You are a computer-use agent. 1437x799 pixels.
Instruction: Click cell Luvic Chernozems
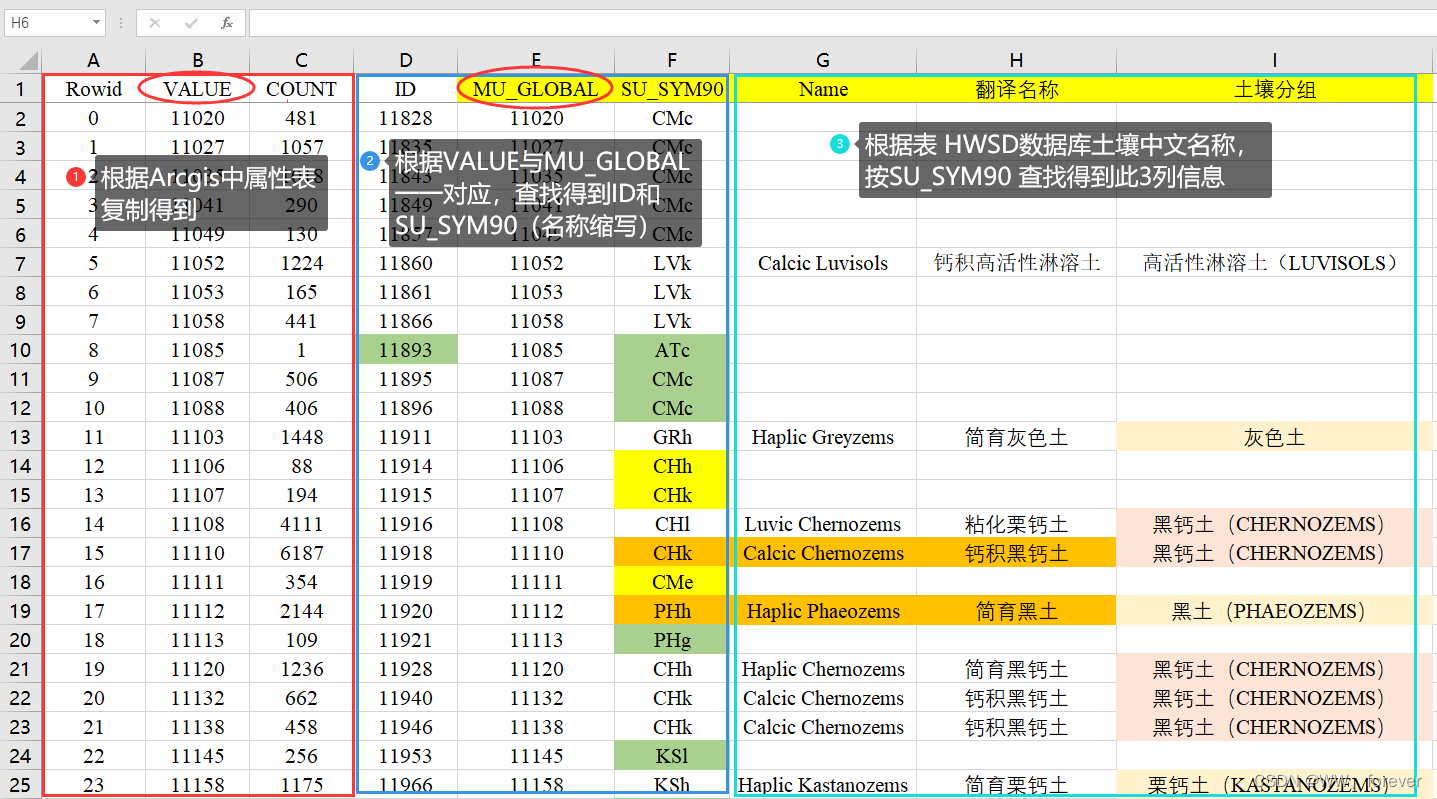823,524
